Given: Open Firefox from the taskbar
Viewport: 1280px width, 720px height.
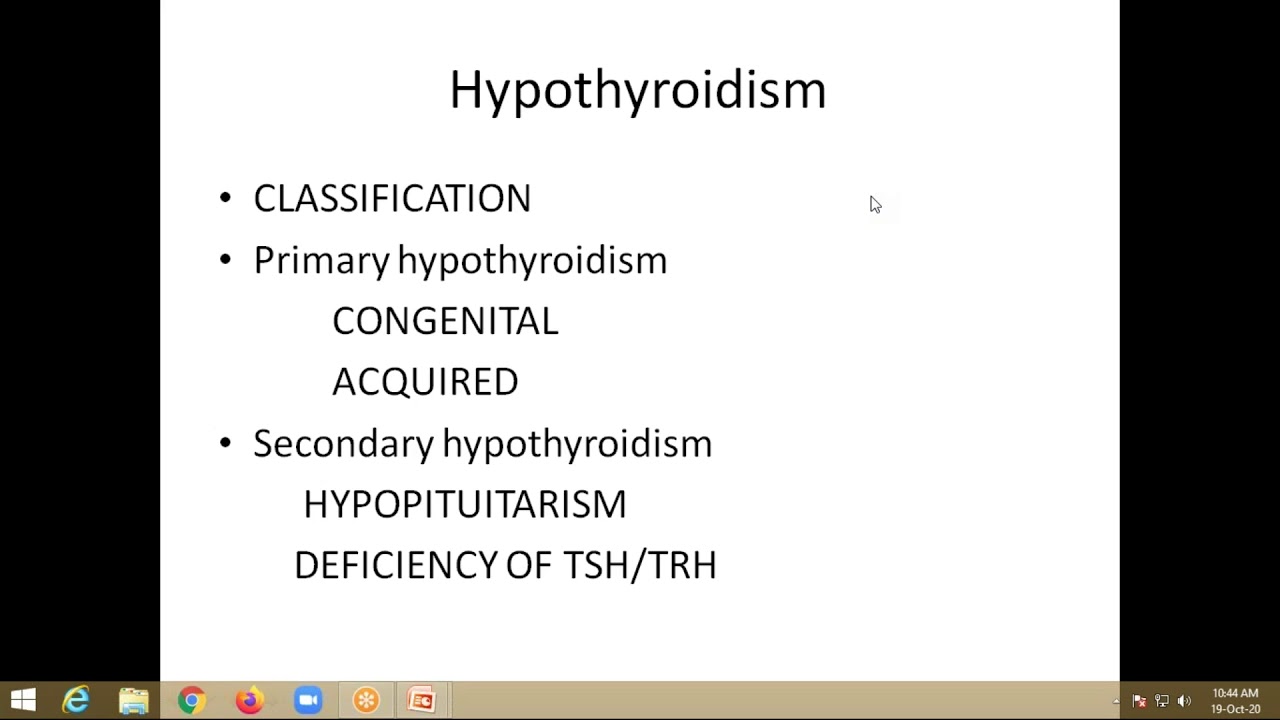Looking at the screenshot, I should [249, 700].
